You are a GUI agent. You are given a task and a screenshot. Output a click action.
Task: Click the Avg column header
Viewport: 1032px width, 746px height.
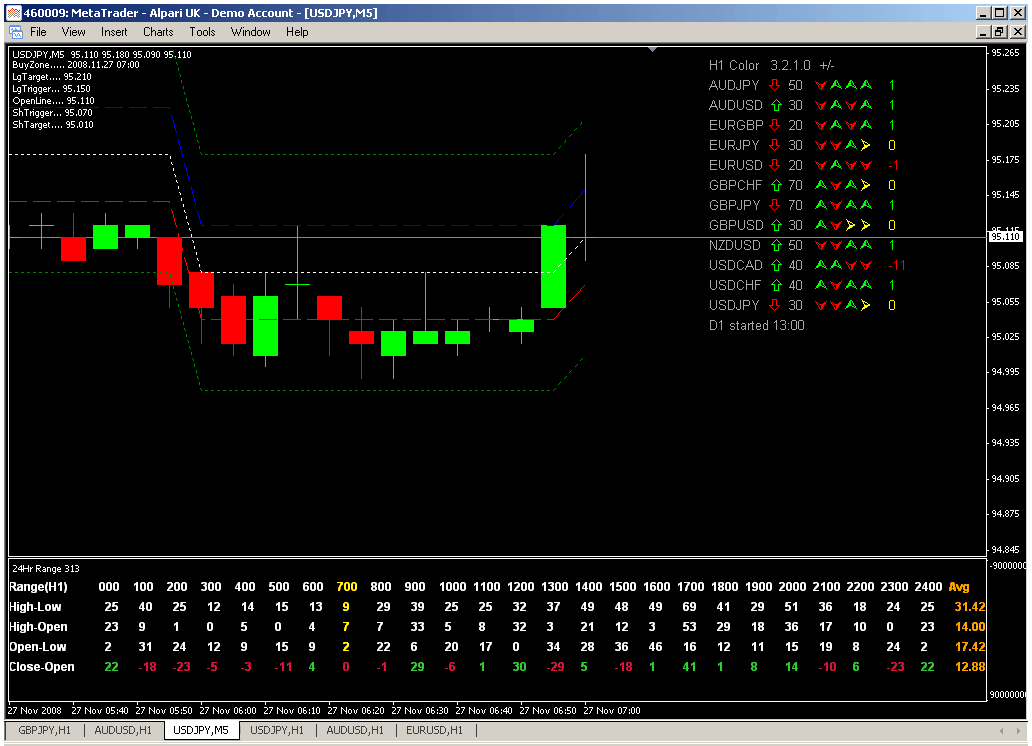click(x=958, y=587)
